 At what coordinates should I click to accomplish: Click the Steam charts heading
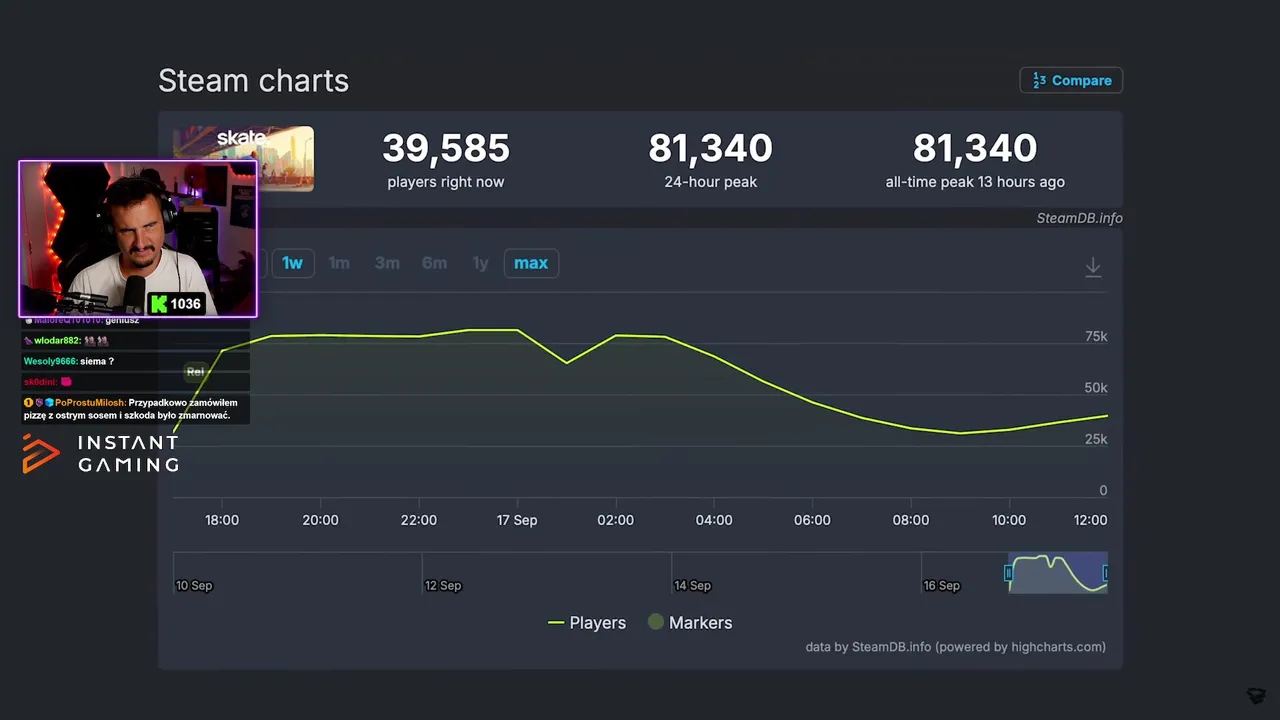[253, 80]
